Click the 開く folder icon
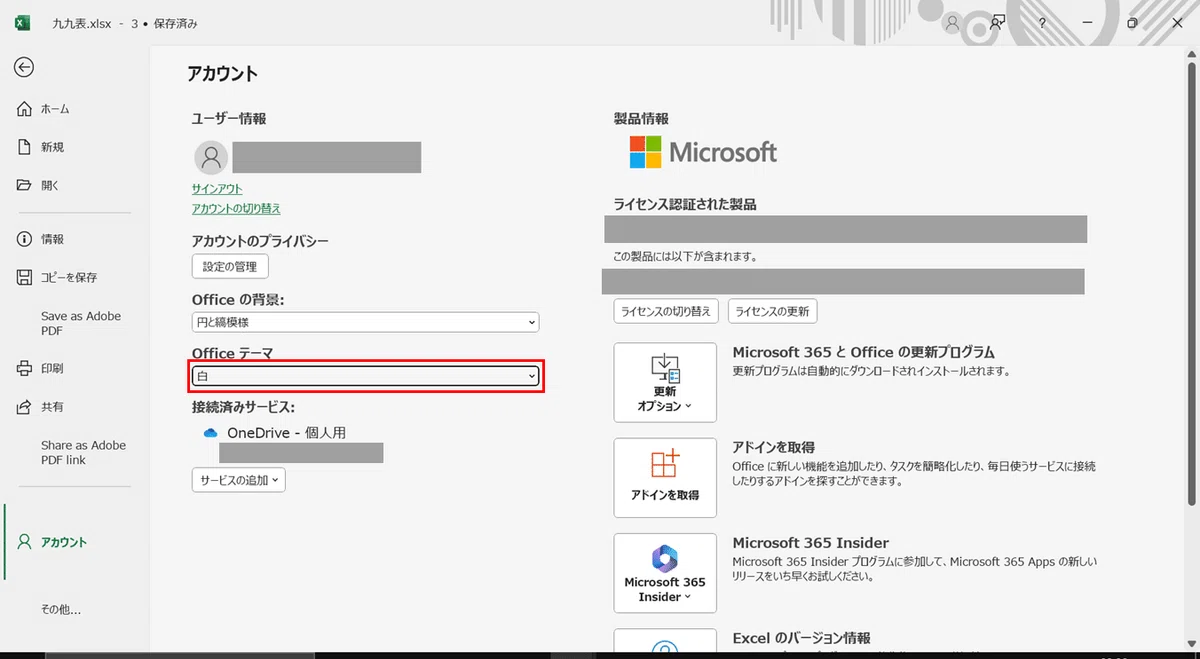 tap(25, 185)
